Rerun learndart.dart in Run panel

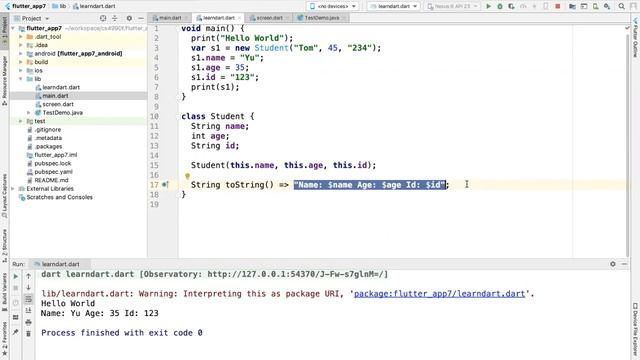[16, 276]
